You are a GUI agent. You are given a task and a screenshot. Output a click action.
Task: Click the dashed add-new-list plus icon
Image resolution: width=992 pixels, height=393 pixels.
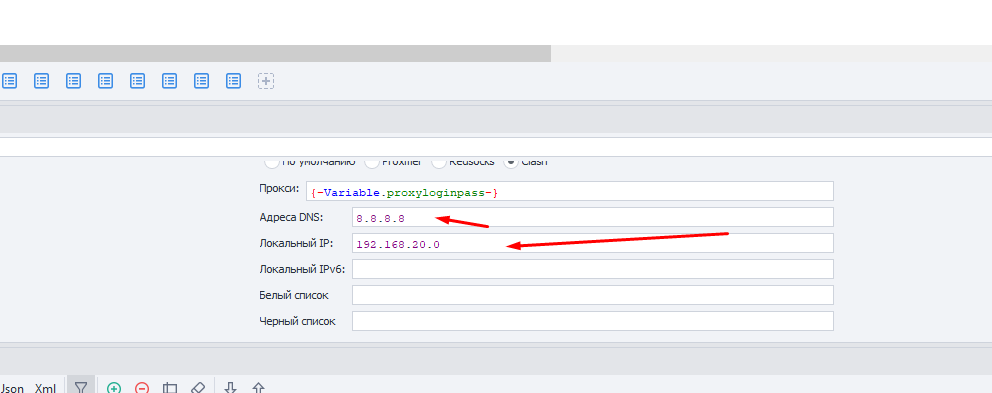pos(266,81)
